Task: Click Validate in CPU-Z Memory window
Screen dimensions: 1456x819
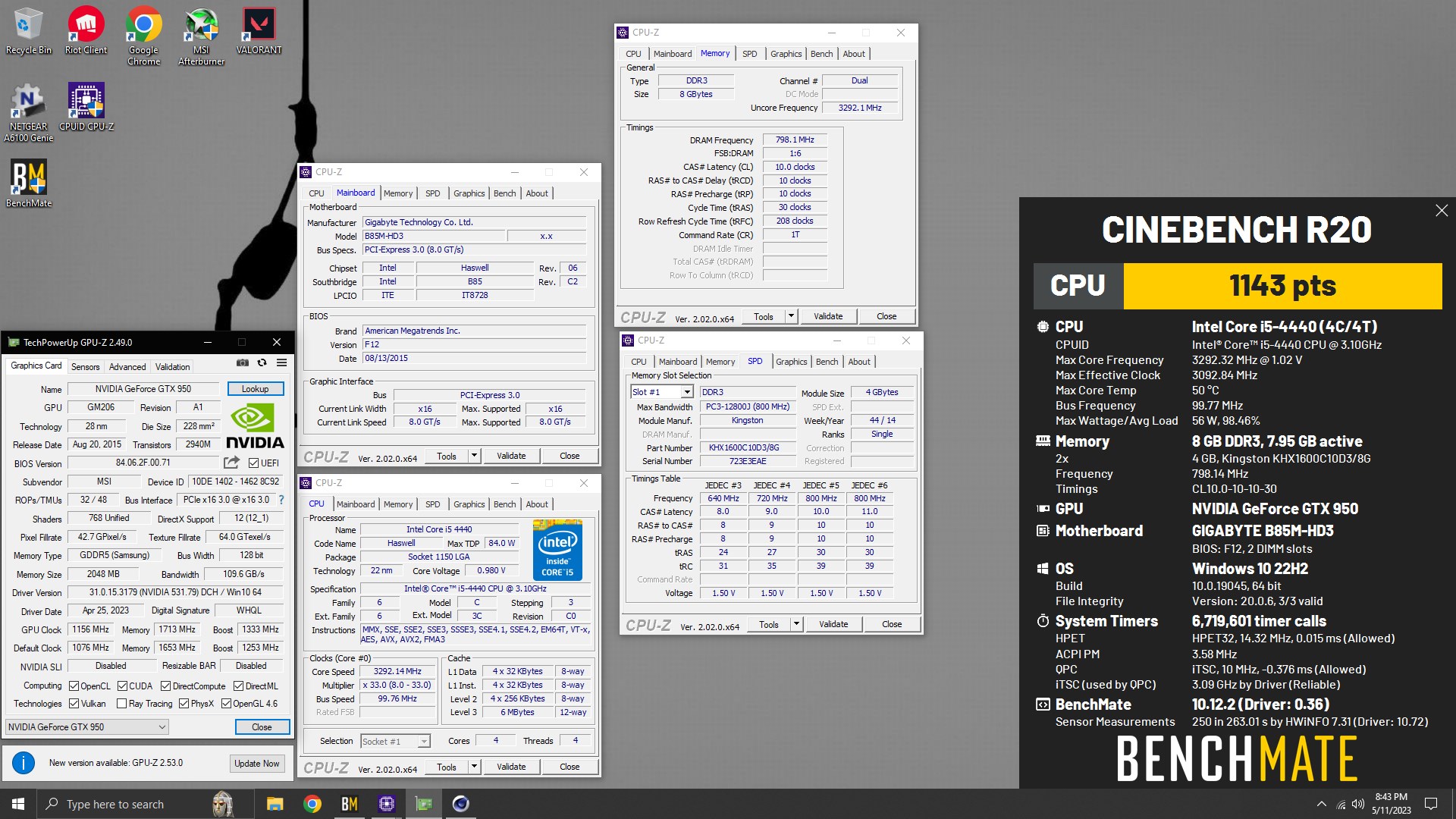Action: pos(828,316)
